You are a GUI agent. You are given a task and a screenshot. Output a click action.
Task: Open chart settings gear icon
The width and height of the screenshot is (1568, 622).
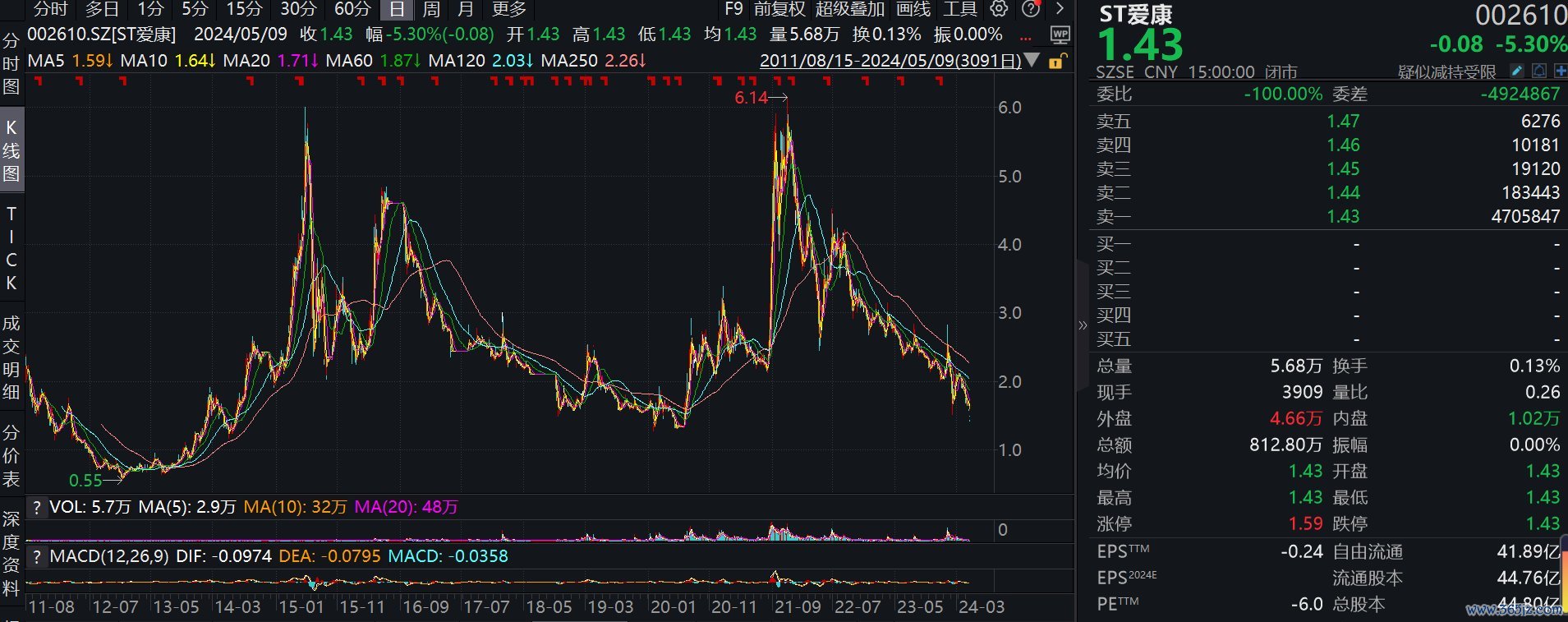tap(999, 9)
